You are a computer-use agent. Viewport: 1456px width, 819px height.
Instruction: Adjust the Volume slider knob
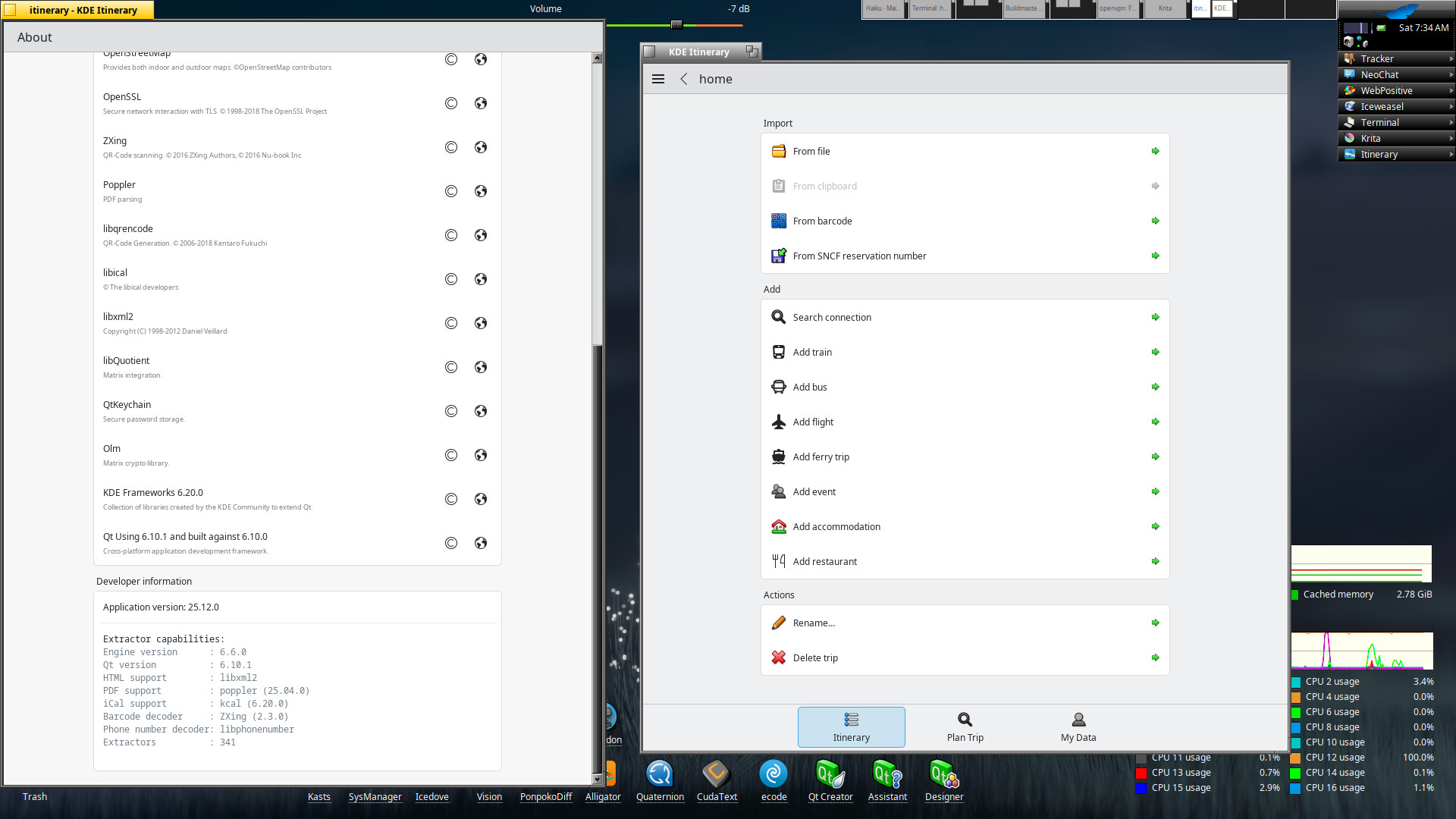pos(676,25)
